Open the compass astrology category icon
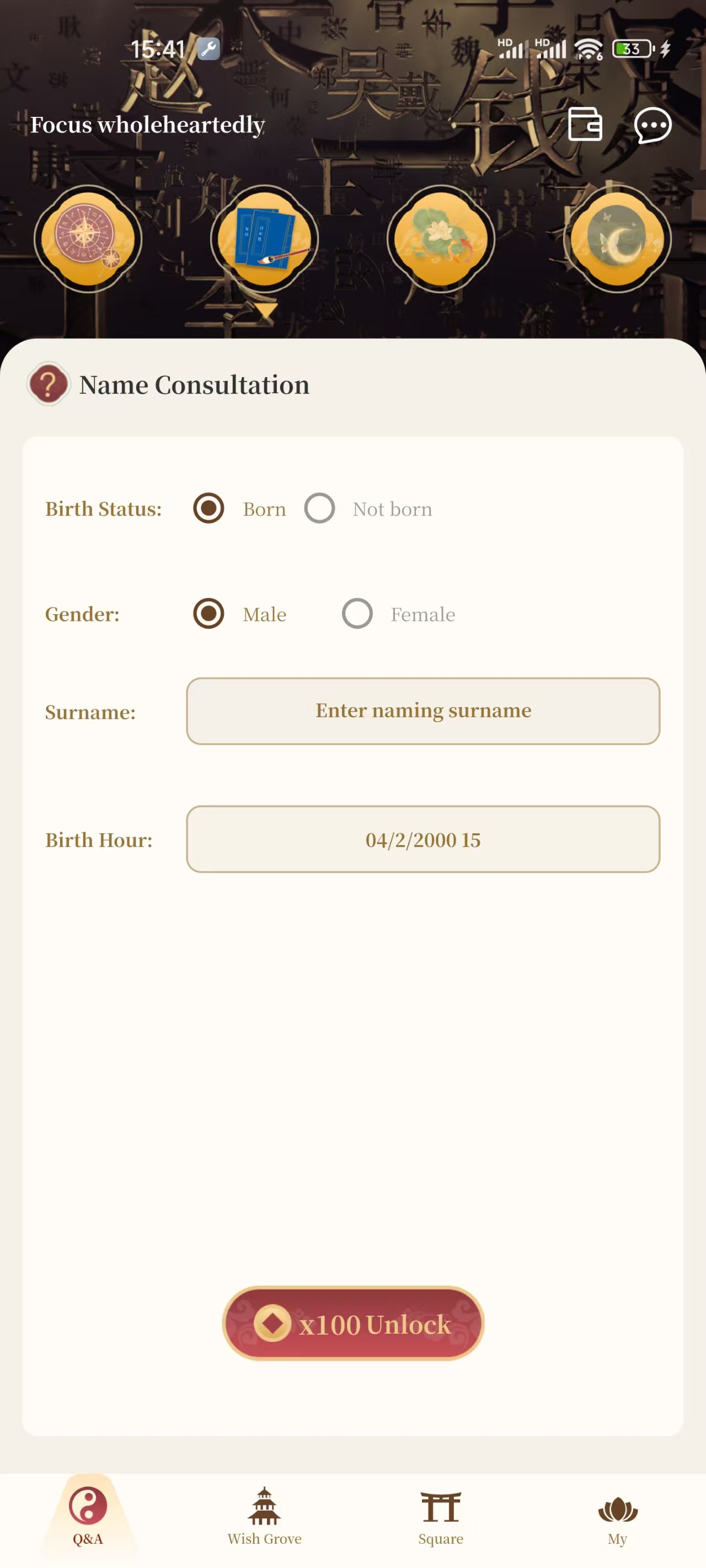The image size is (706, 1568). pos(88,239)
